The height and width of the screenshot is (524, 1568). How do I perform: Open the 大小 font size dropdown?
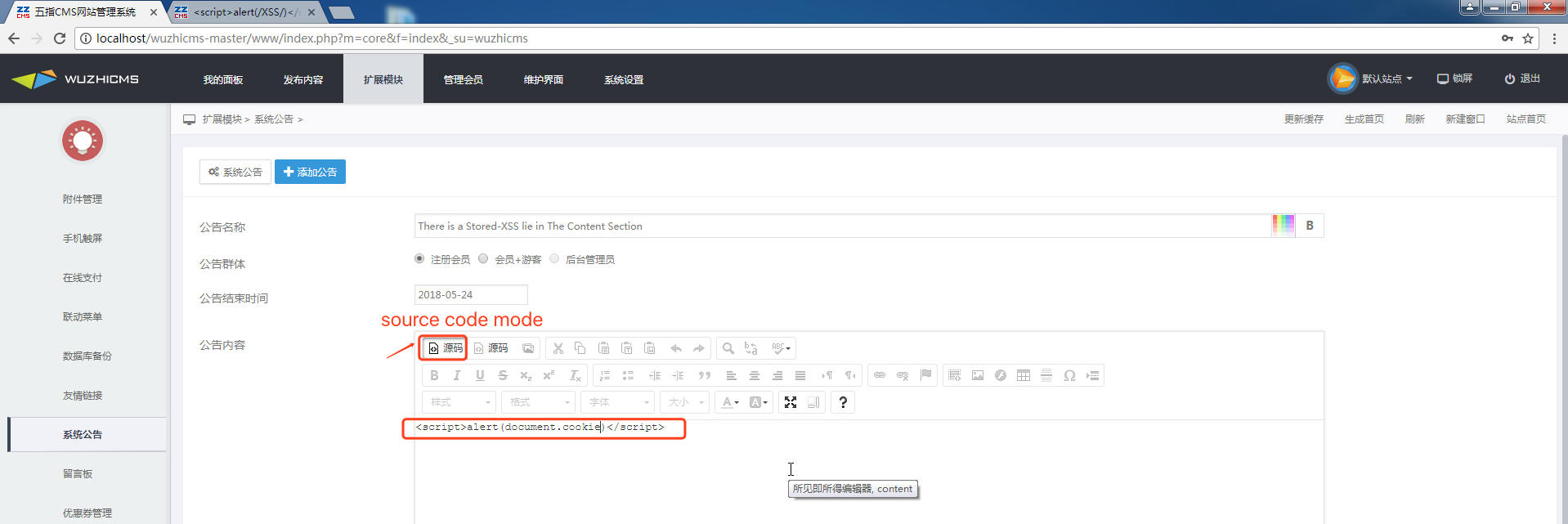685,402
